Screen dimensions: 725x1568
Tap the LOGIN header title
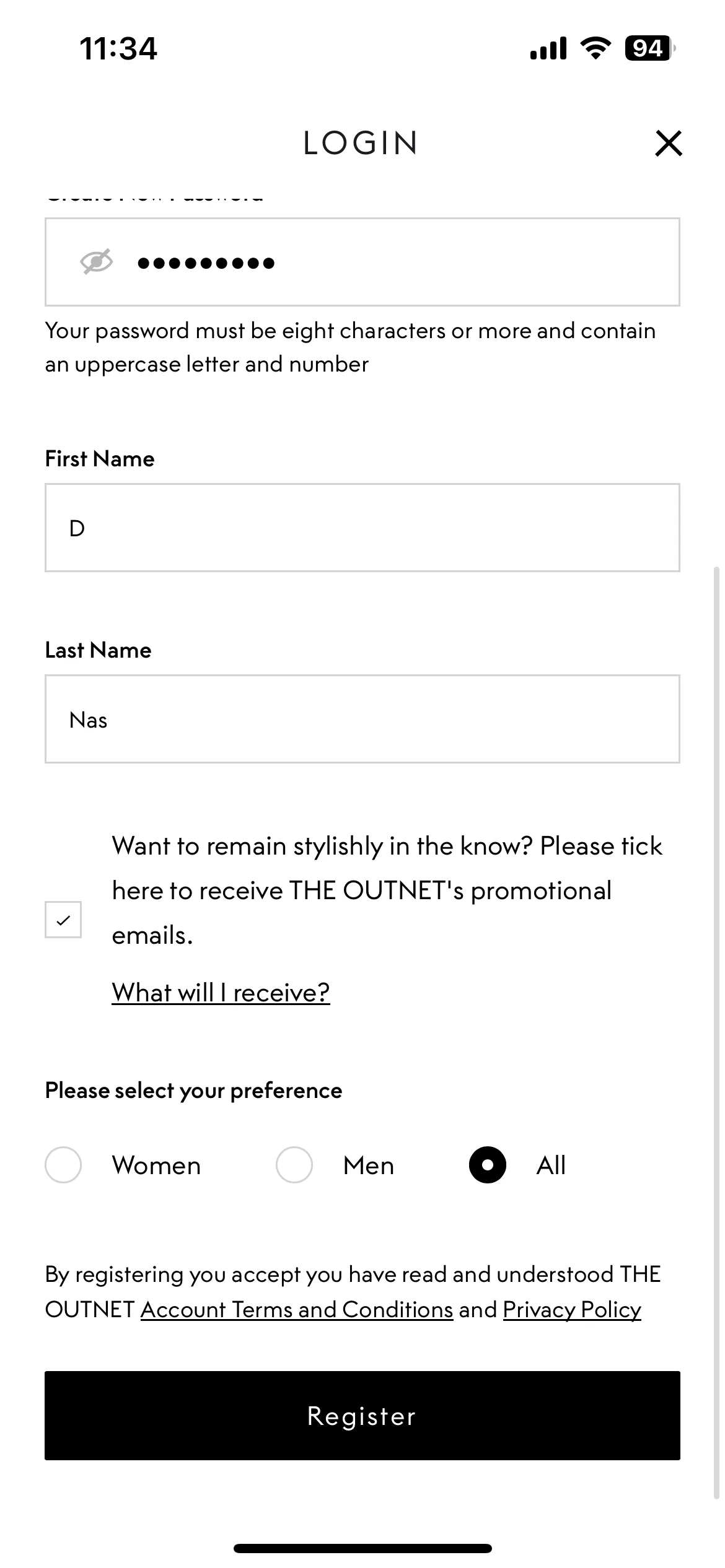(361, 143)
